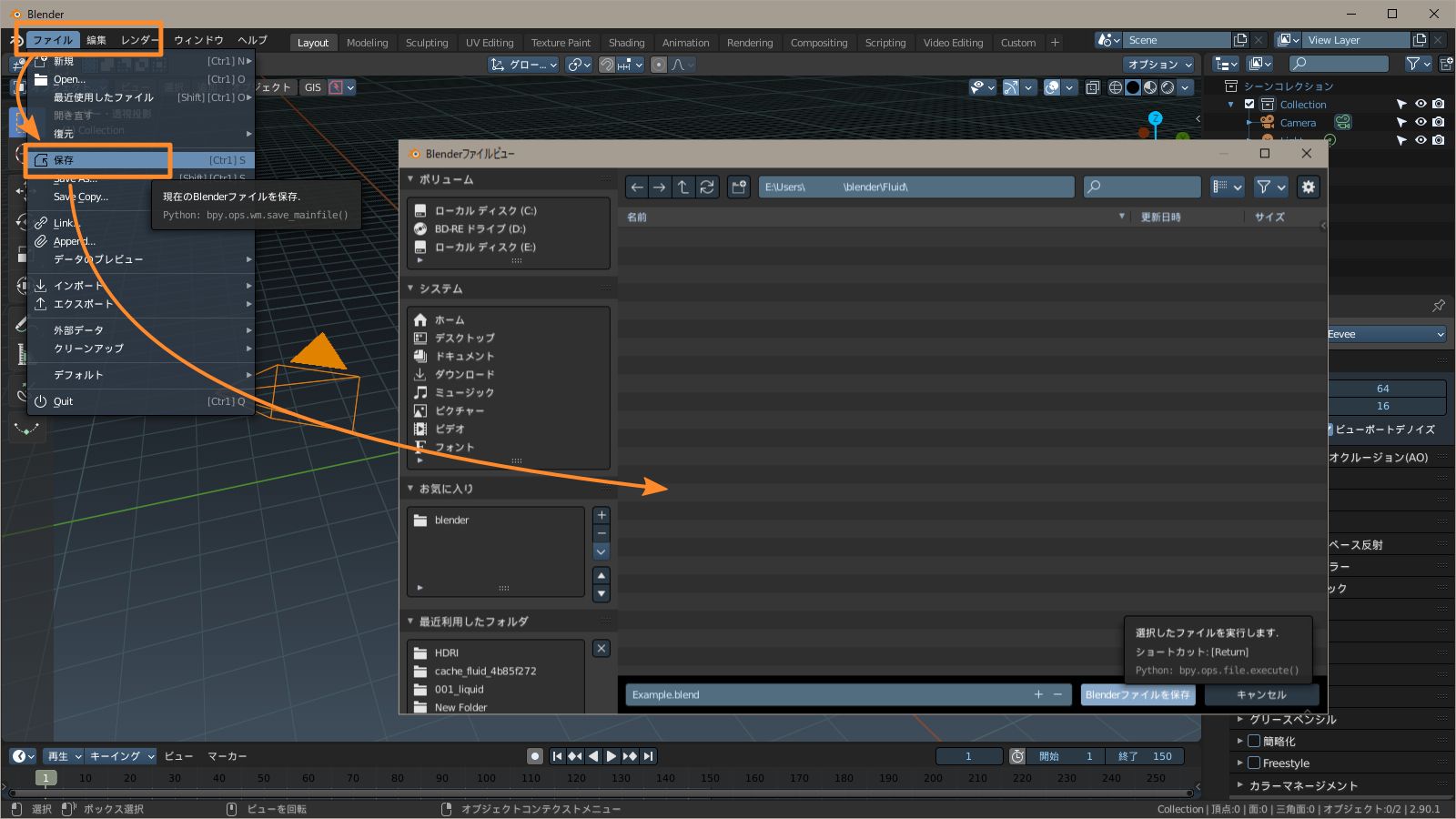1456x819 pixels.
Task: Clear the recent folders list
Action: pos(602,649)
